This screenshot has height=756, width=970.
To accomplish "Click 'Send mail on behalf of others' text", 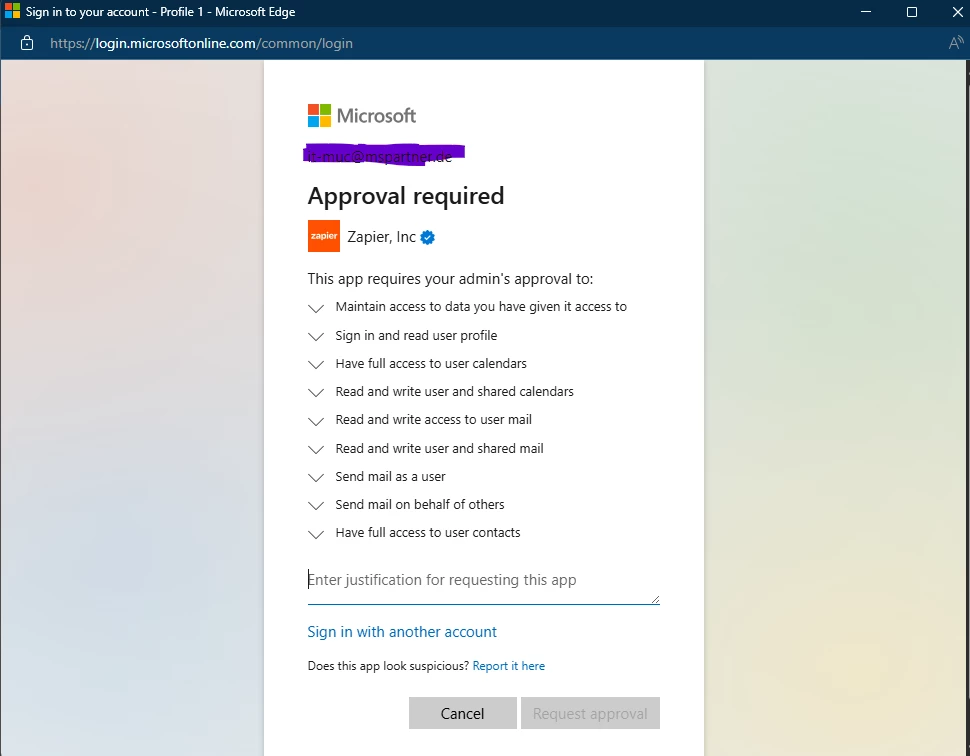I will (419, 505).
